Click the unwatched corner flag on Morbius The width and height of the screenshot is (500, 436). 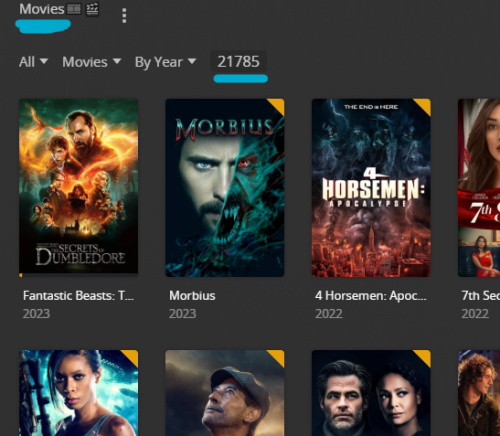277,105
